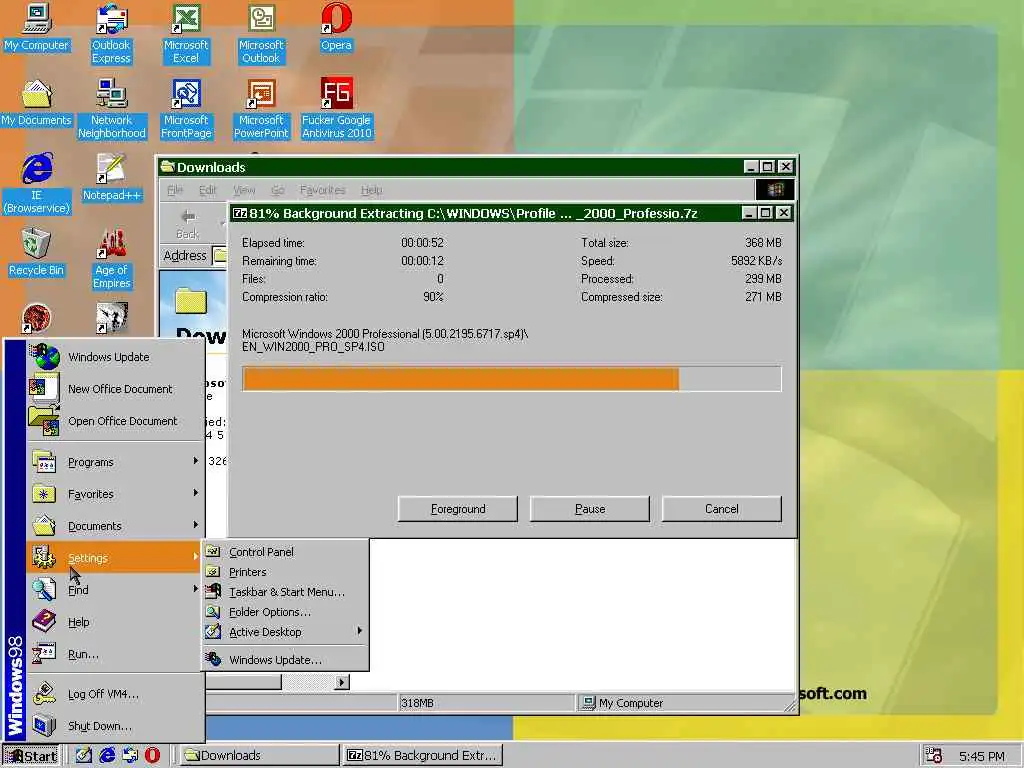Switch to the 81% Background Extr... taskbar button

coord(423,756)
